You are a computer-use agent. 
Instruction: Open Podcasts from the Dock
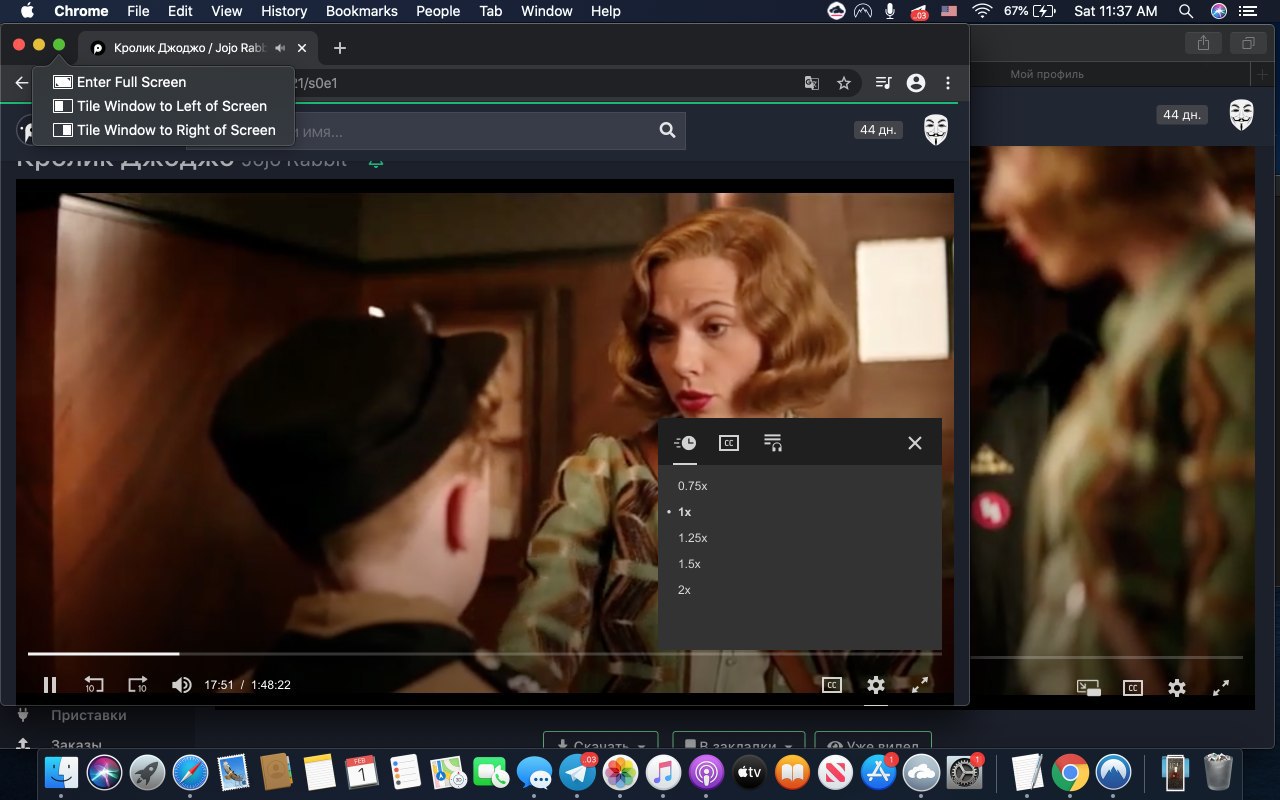(707, 773)
